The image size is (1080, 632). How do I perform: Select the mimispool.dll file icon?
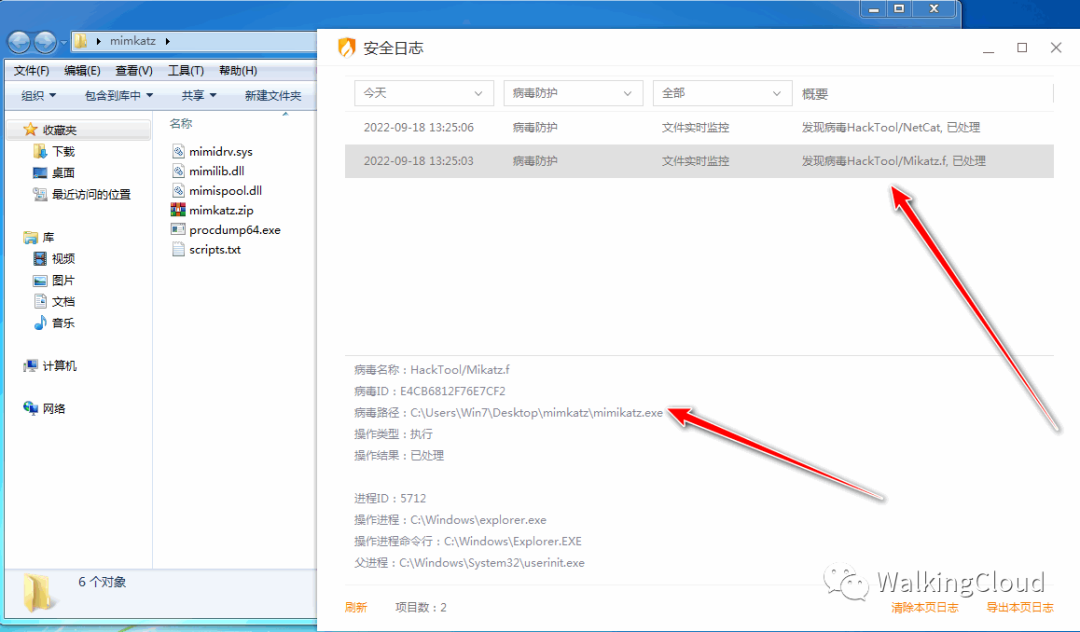coord(178,191)
